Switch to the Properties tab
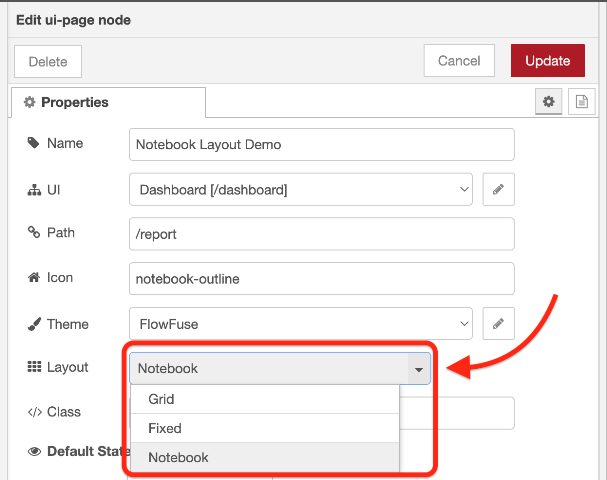 pyautogui.click(x=108, y=102)
